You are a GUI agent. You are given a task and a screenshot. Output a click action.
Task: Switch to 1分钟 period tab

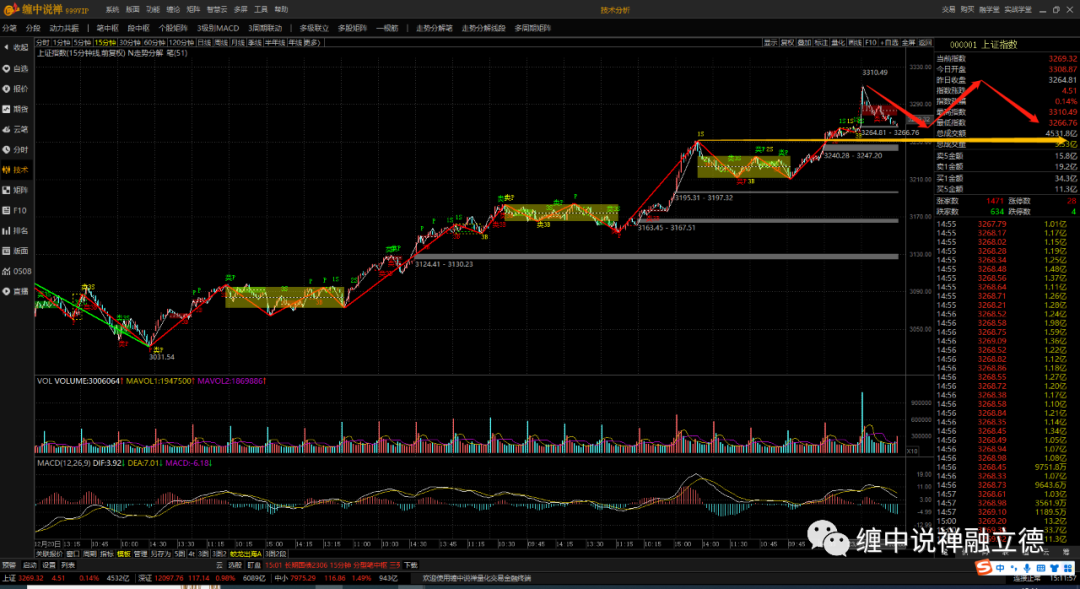pos(61,43)
